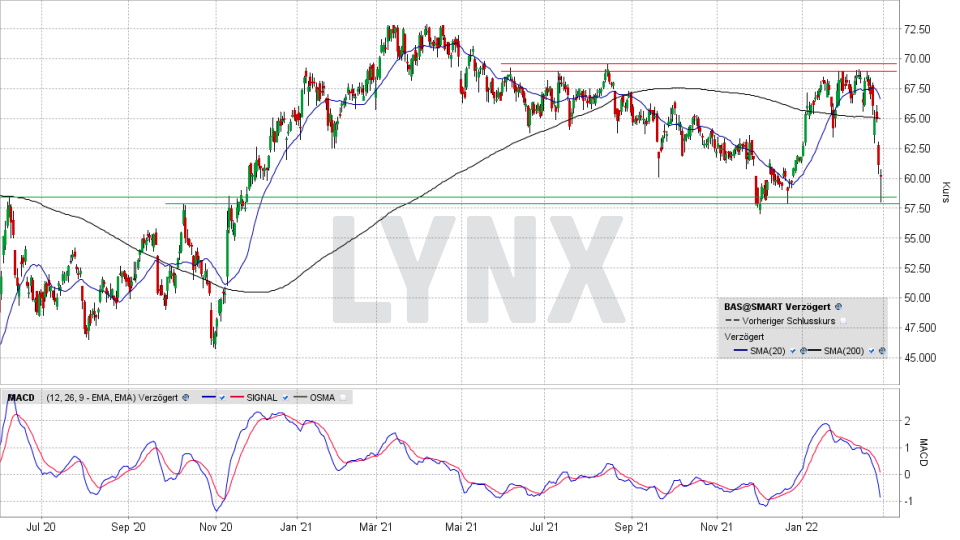The image size is (960, 540).
Task: Click the Nov '21 date axis label
Action: [716, 527]
